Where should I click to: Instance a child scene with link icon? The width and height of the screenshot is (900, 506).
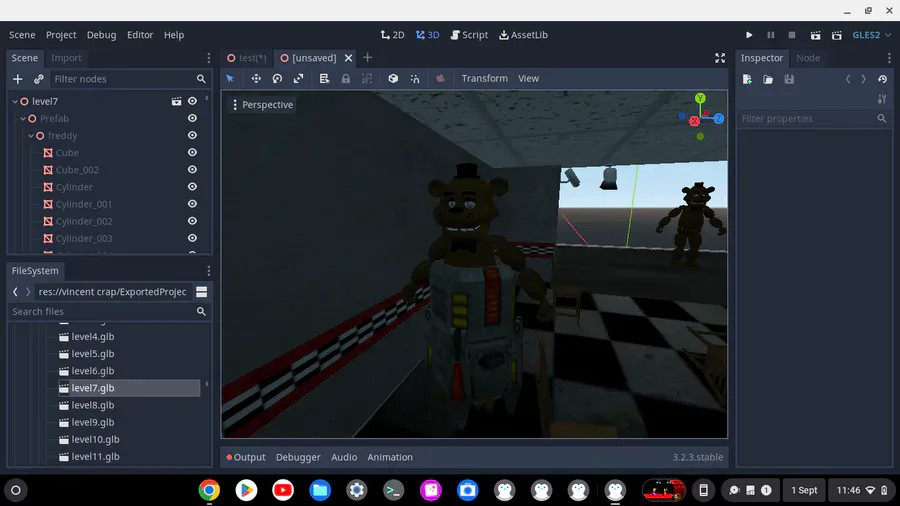coord(38,79)
